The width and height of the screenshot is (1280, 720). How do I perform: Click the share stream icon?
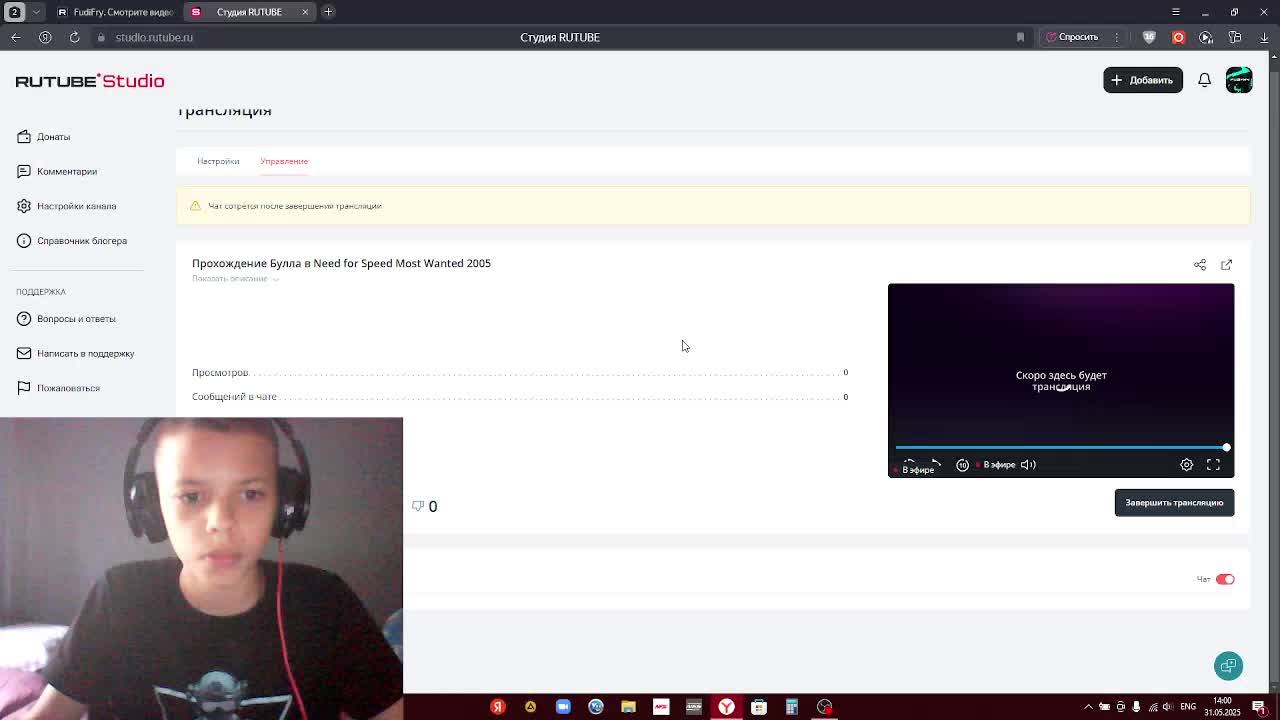coord(1200,265)
